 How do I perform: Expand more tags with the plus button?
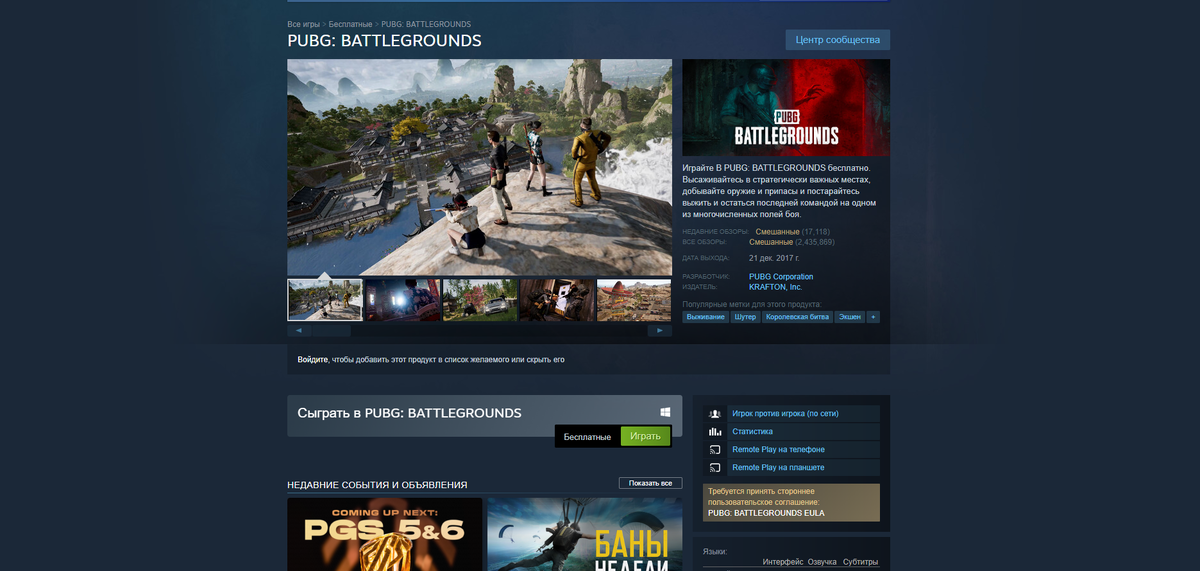tap(873, 317)
